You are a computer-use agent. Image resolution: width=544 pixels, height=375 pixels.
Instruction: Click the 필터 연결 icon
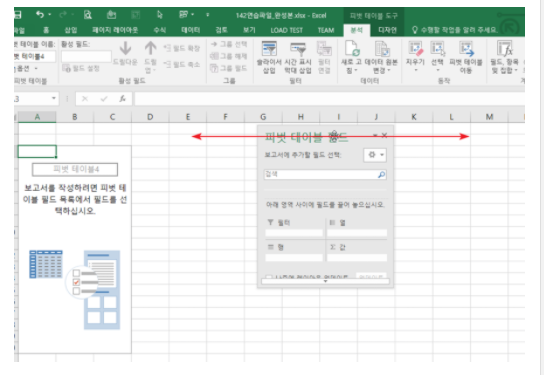[x=324, y=49]
